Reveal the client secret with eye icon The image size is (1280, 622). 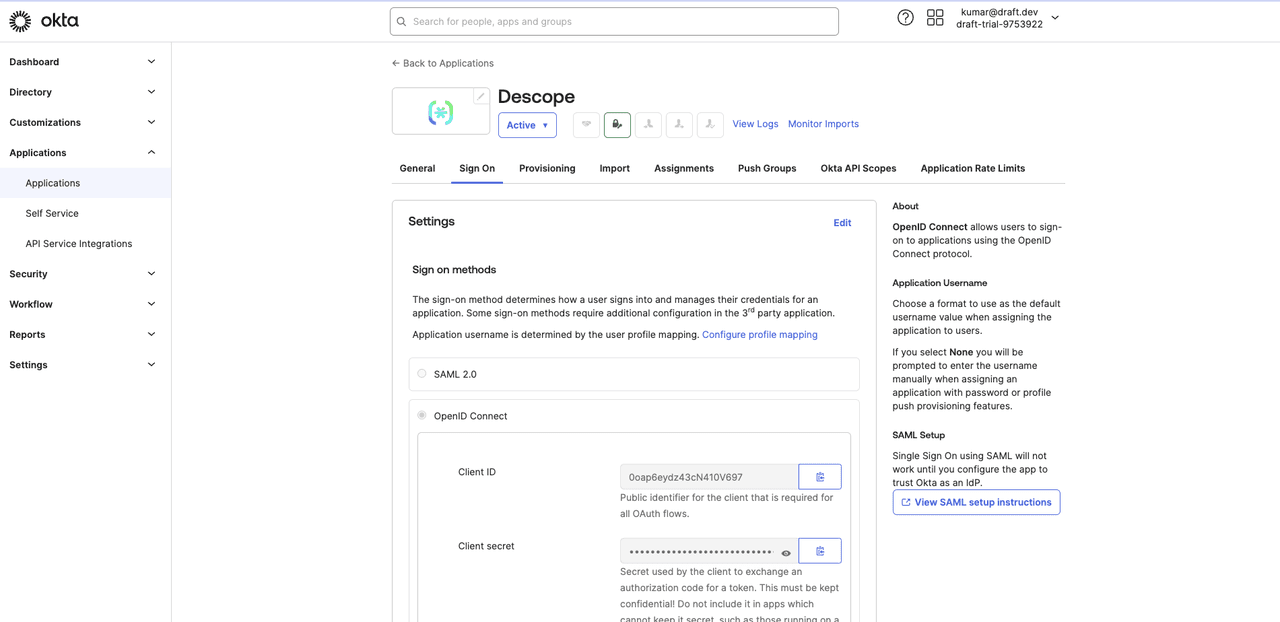point(786,553)
